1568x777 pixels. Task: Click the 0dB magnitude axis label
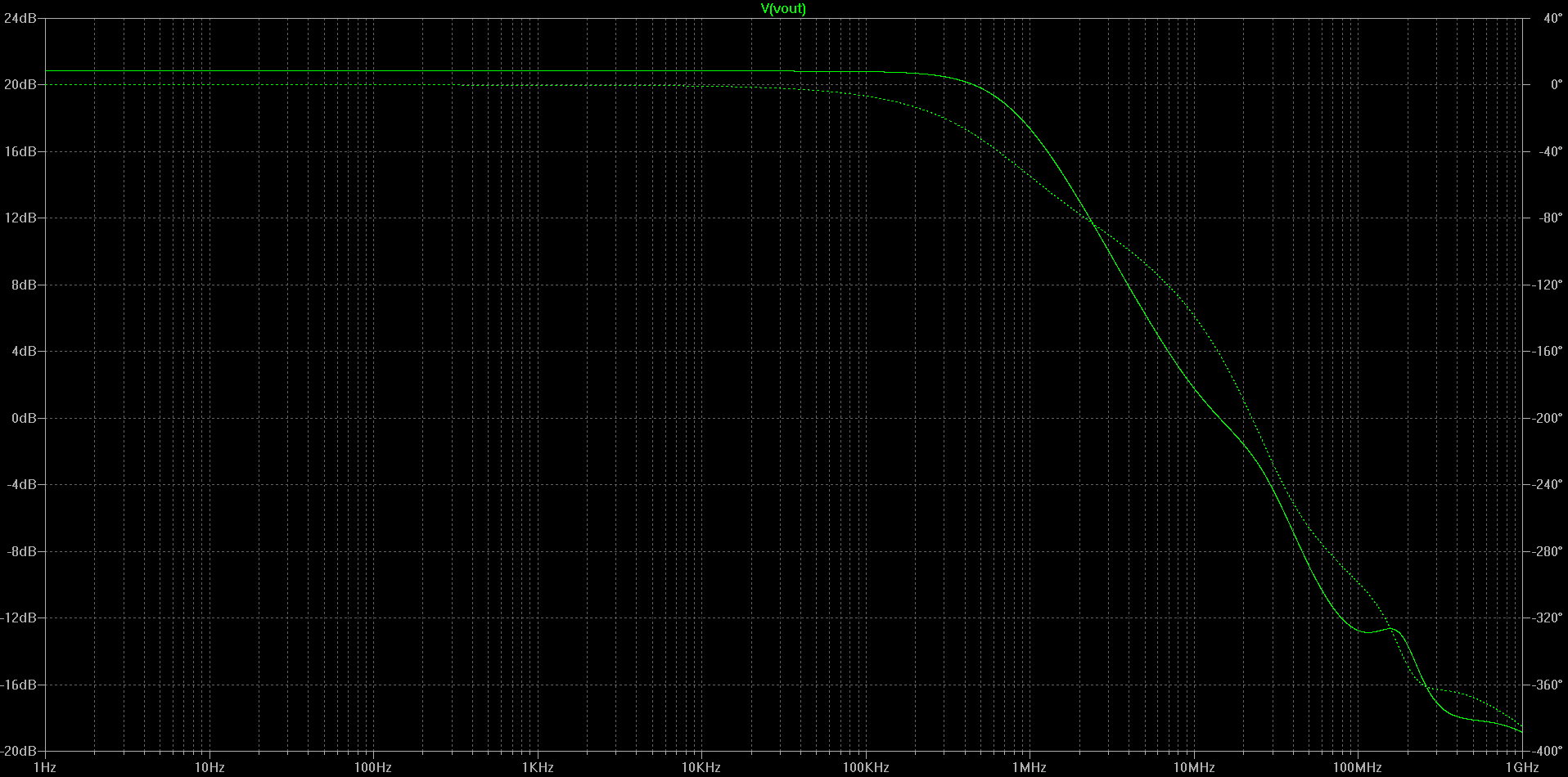(23, 418)
